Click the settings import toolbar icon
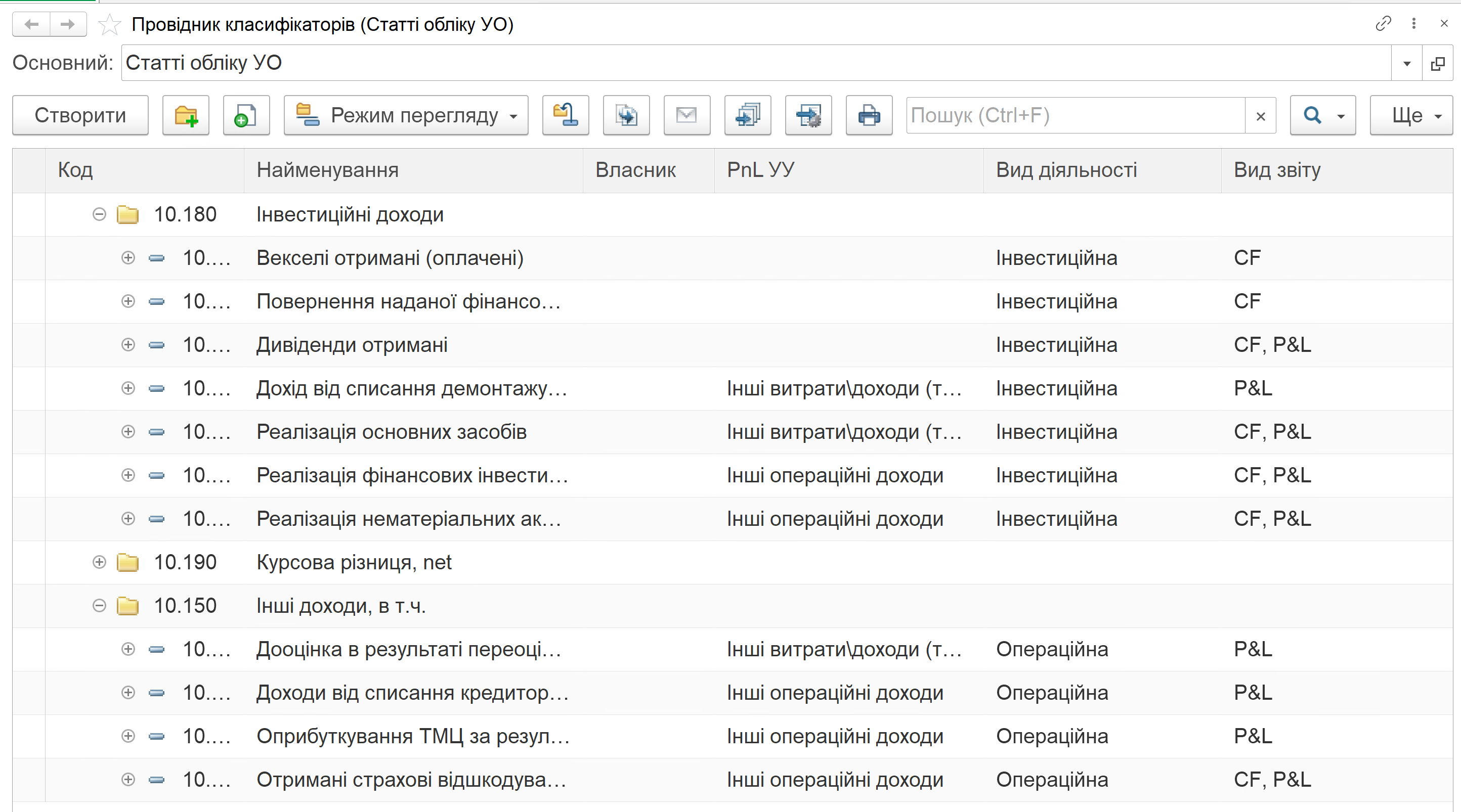1461x812 pixels. point(808,115)
